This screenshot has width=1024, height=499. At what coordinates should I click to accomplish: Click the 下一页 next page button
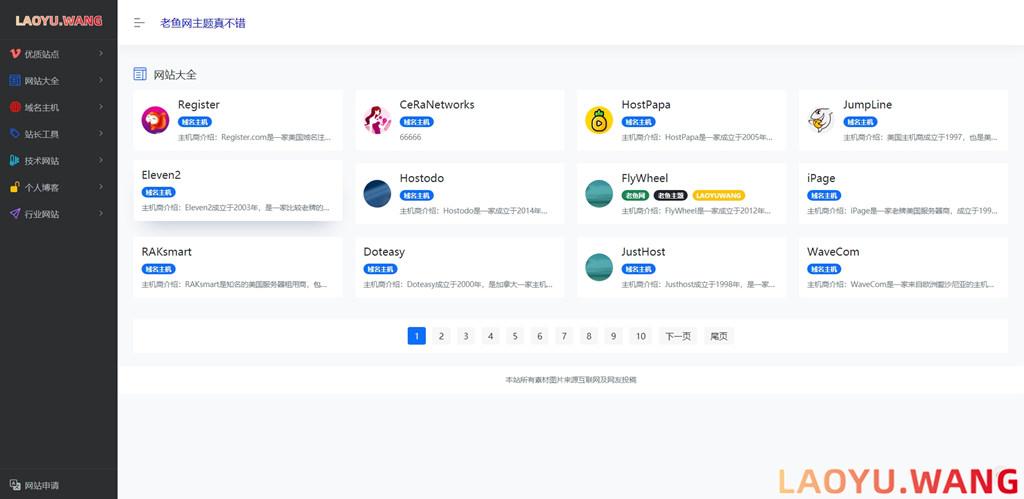[678, 336]
